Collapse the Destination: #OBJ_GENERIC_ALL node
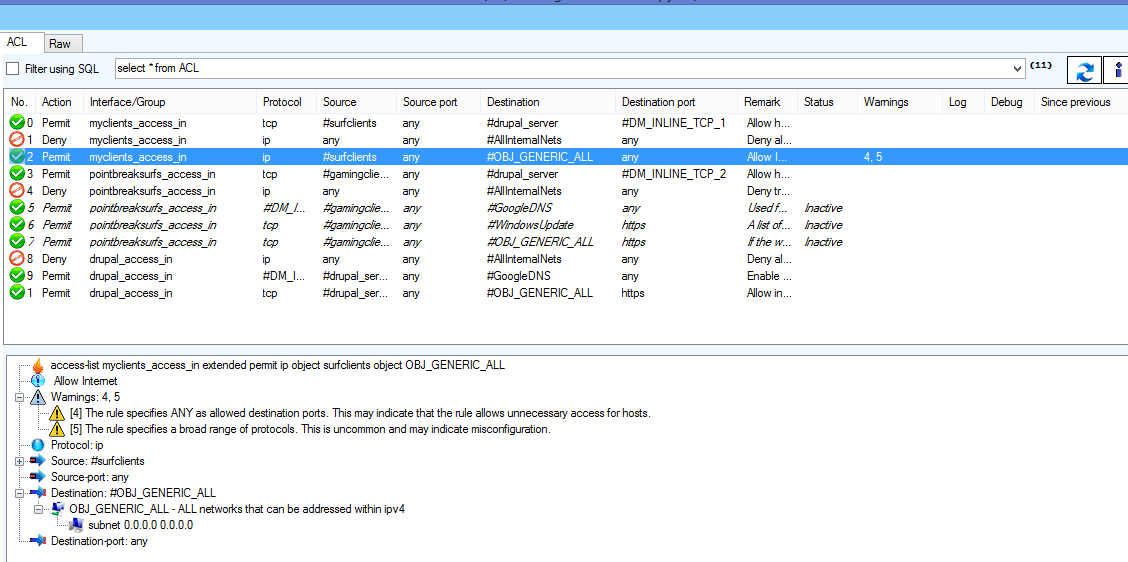The image size is (1128, 562). point(19,493)
